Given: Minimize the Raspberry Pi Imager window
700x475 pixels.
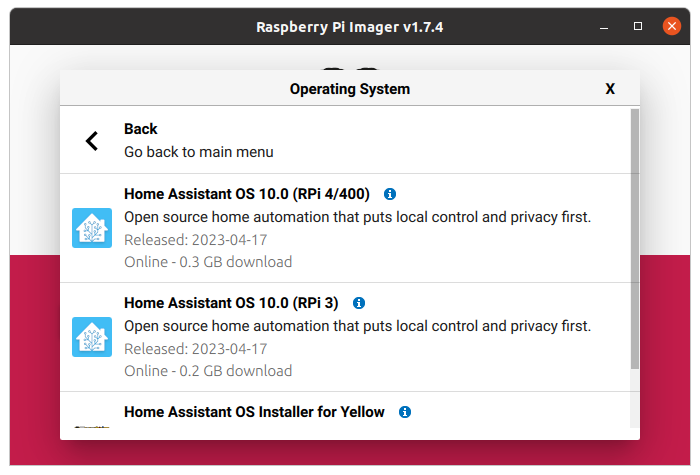Looking at the screenshot, I should click(604, 27).
